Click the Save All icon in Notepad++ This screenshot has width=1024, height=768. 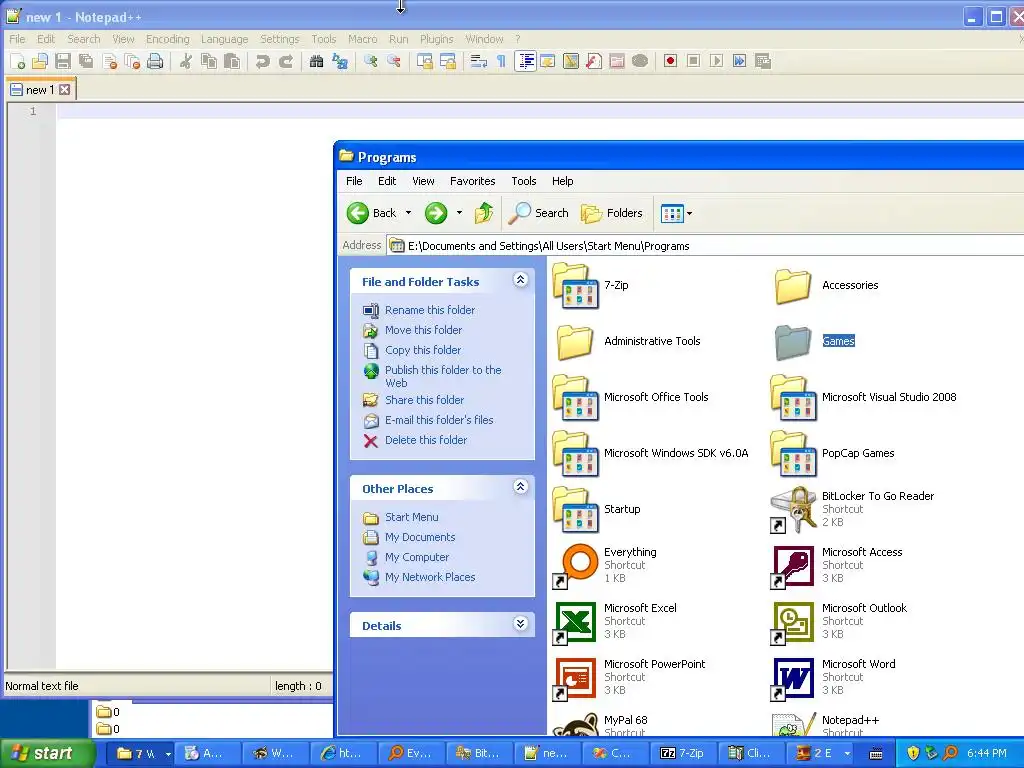[x=86, y=61]
